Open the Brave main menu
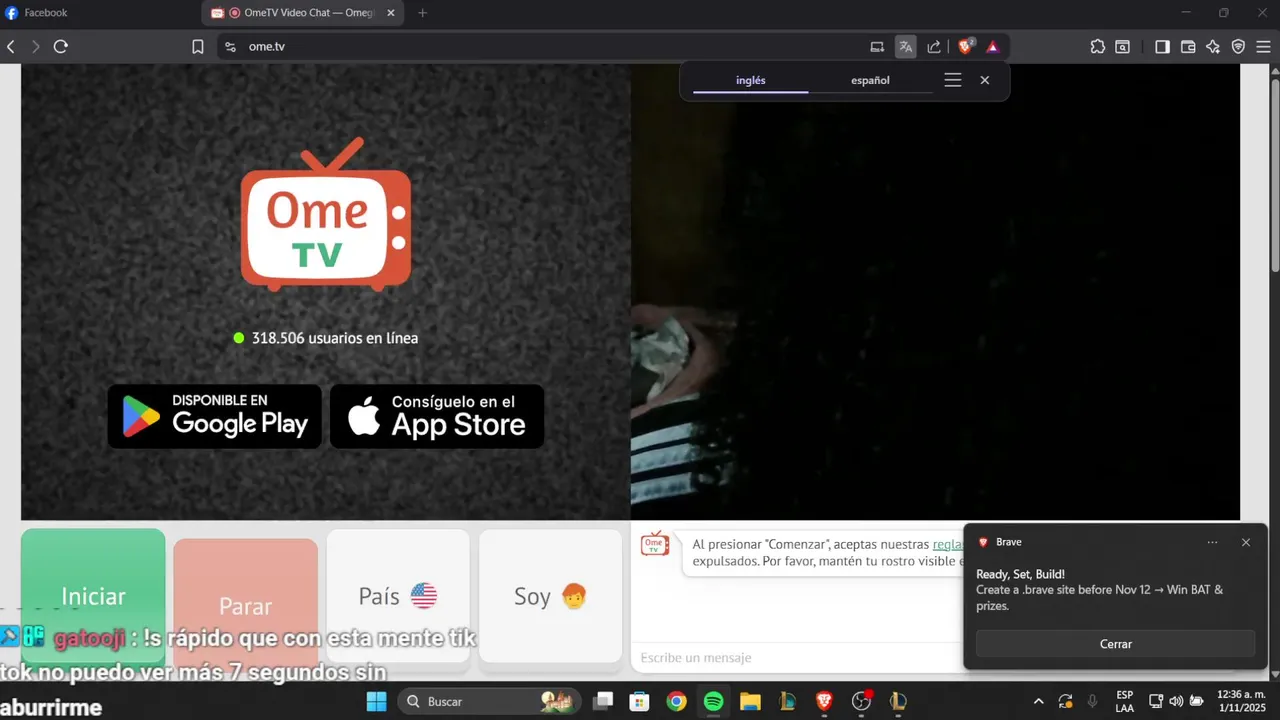 [x=1264, y=47]
